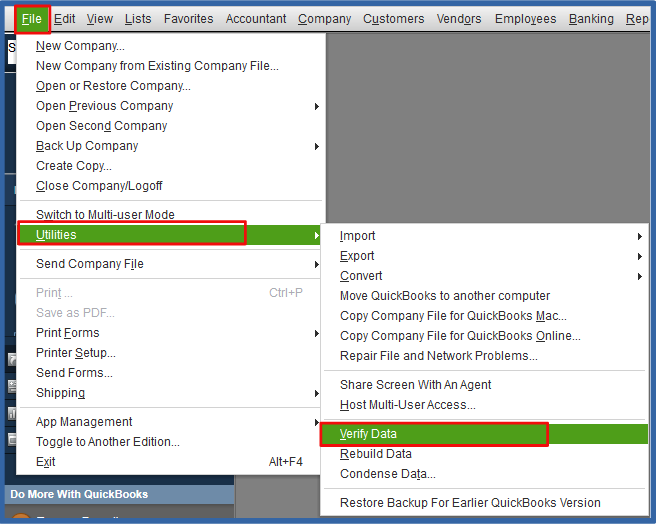Select Host Multi-User Access...

(x=484, y=405)
